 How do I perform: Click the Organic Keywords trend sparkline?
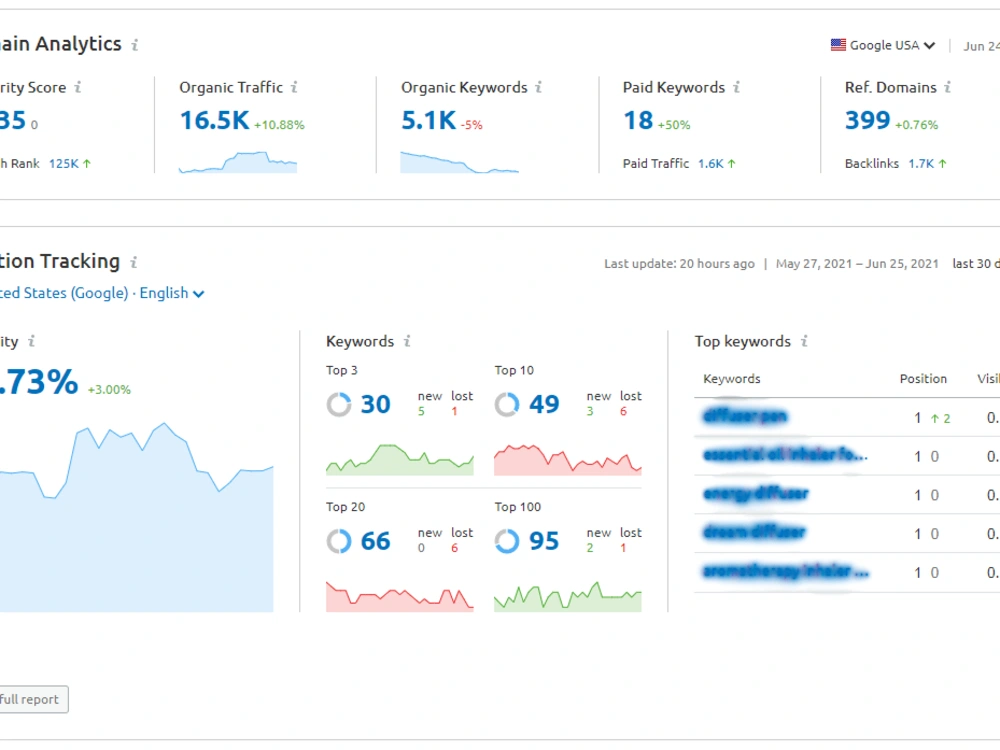pos(460,162)
